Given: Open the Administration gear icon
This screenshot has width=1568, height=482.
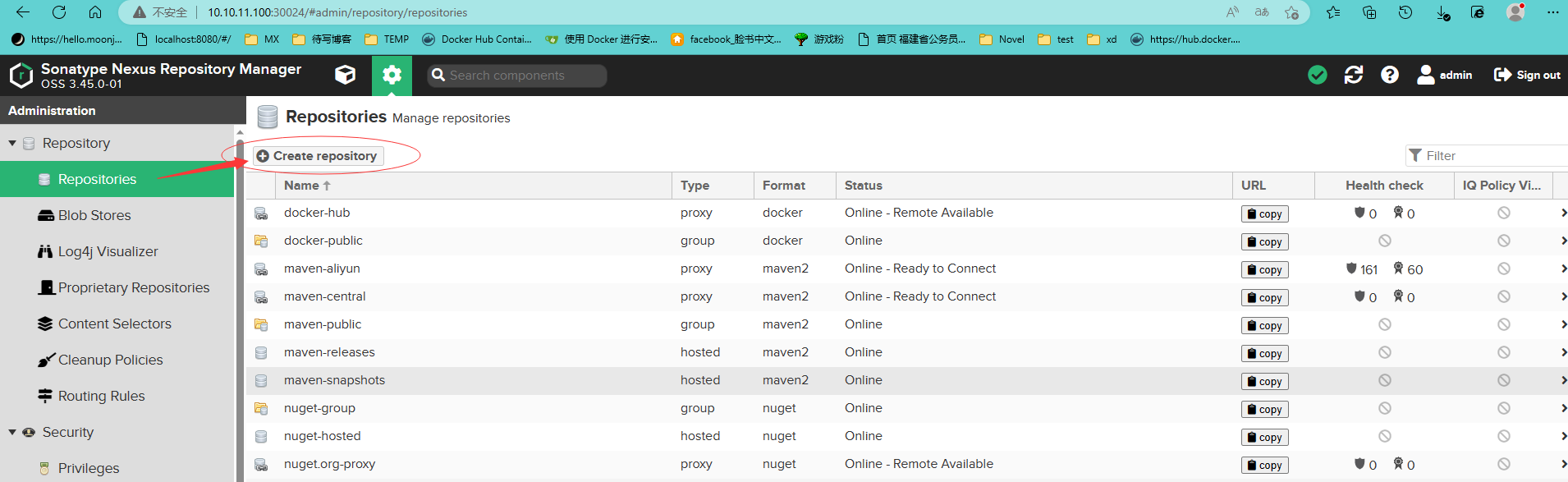Looking at the screenshot, I should click(x=392, y=76).
